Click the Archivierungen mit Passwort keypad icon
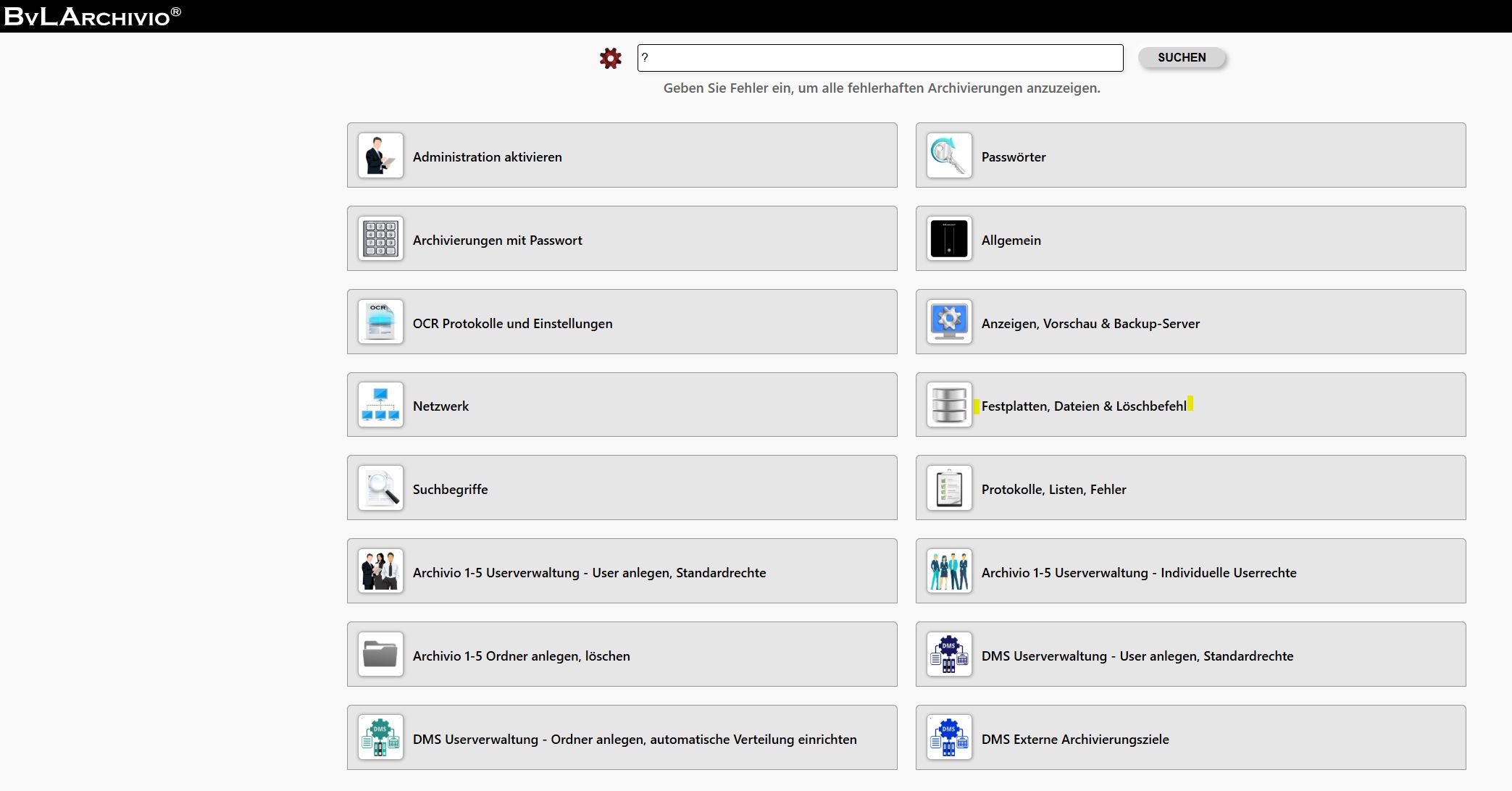The height and width of the screenshot is (791, 1512). [x=380, y=239]
